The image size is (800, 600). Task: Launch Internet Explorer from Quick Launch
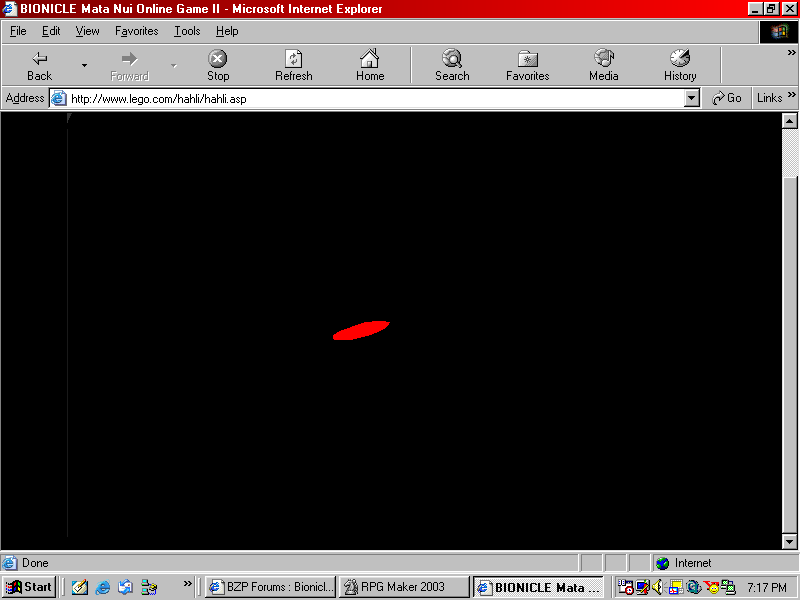pyautogui.click(x=102, y=587)
